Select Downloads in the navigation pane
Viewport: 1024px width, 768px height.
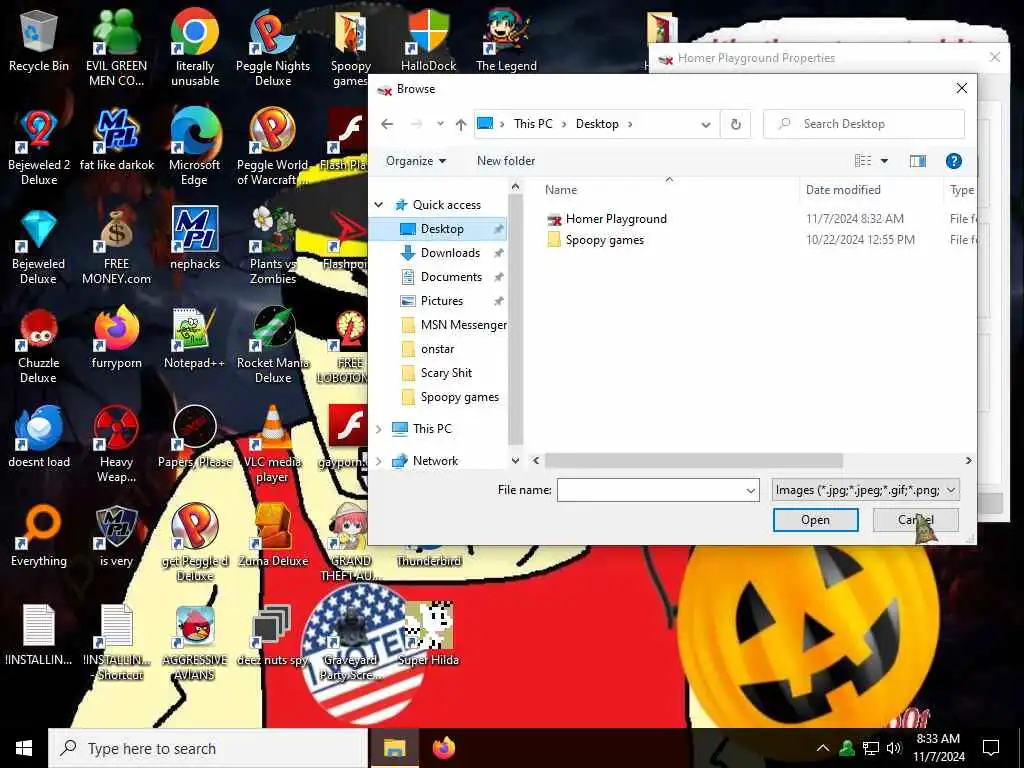(x=451, y=253)
